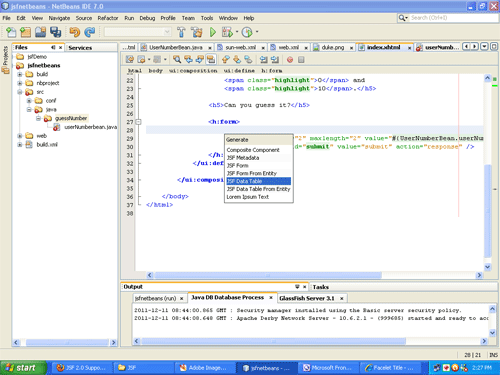Screen dimensions: 500x375
Task: Toggle the Highlight Search editor icon
Action: coord(211,60)
